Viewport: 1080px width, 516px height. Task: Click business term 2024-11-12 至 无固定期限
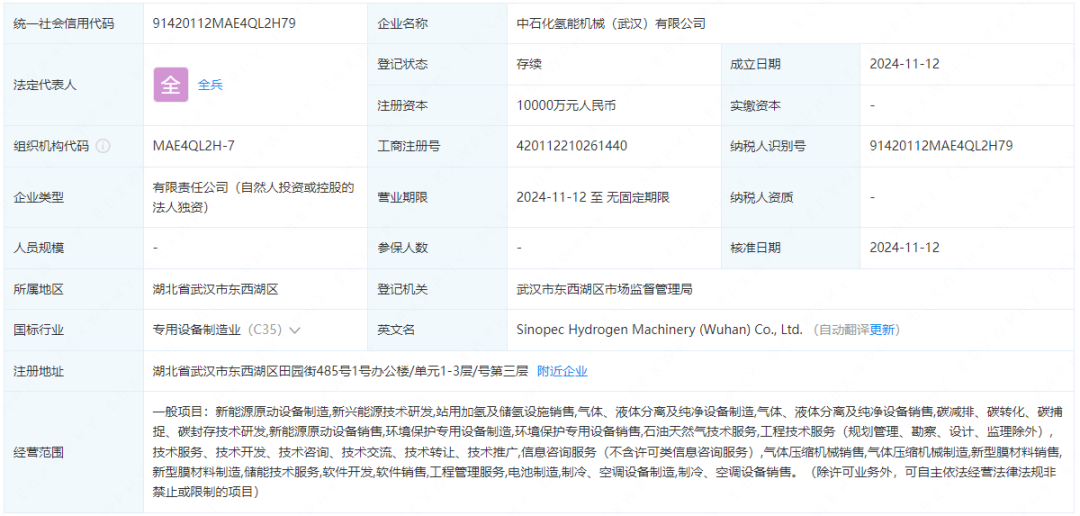coord(592,198)
